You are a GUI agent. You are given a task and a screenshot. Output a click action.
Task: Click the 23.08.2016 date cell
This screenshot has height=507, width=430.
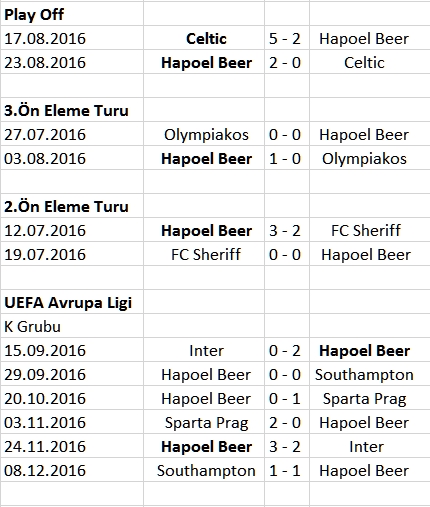coord(72,62)
